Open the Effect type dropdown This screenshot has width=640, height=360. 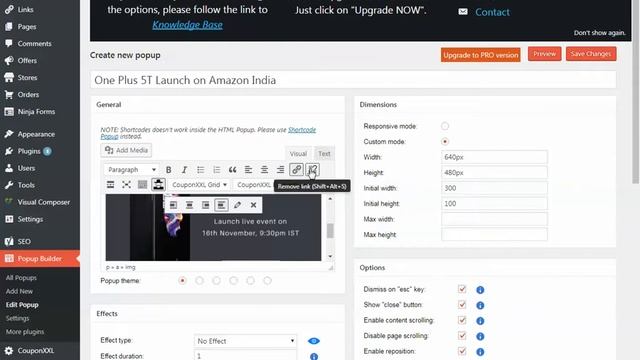tap(245, 341)
